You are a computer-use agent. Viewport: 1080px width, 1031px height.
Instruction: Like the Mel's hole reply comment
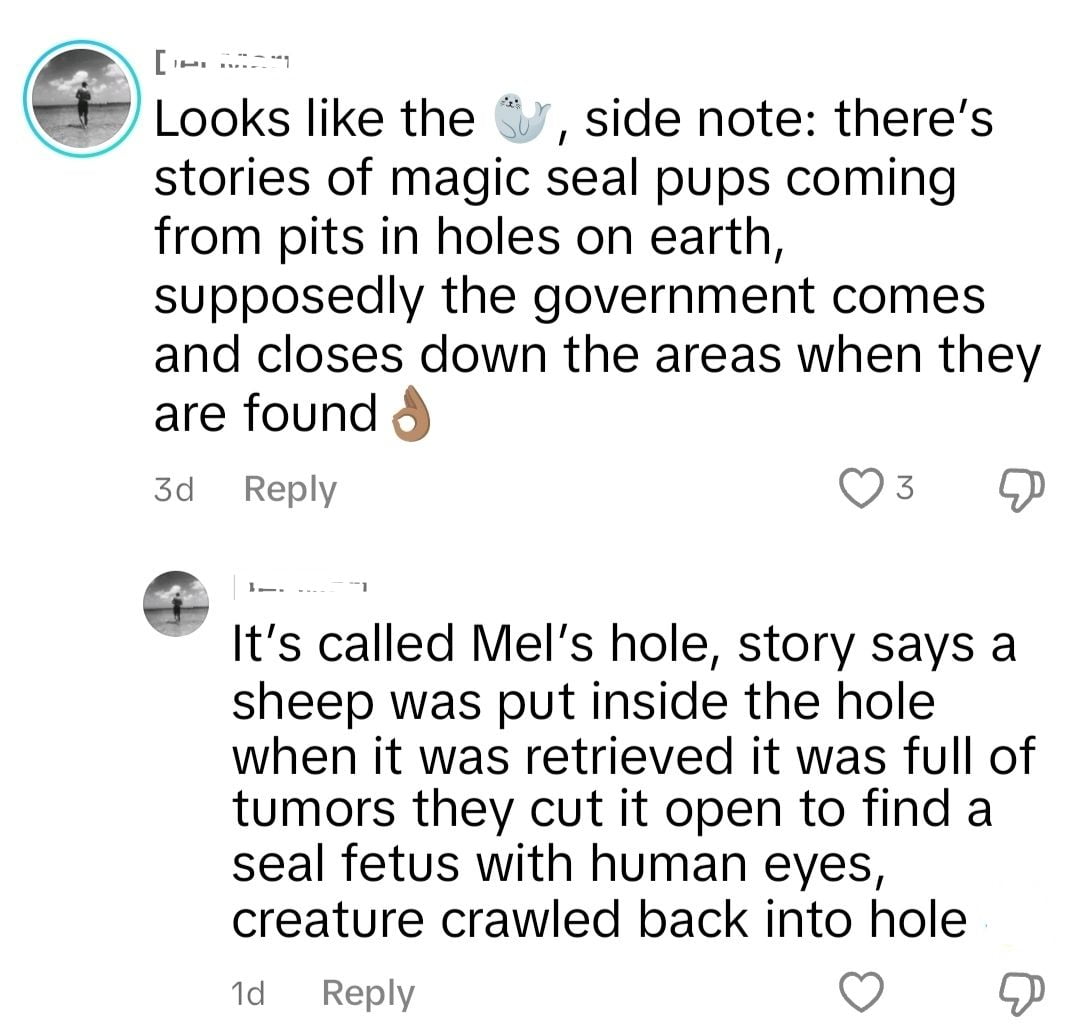pos(863,993)
